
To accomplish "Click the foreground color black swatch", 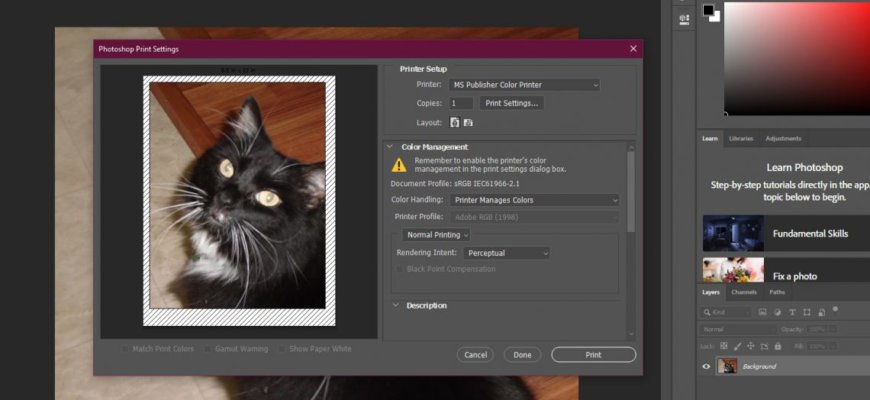I will [x=708, y=11].
